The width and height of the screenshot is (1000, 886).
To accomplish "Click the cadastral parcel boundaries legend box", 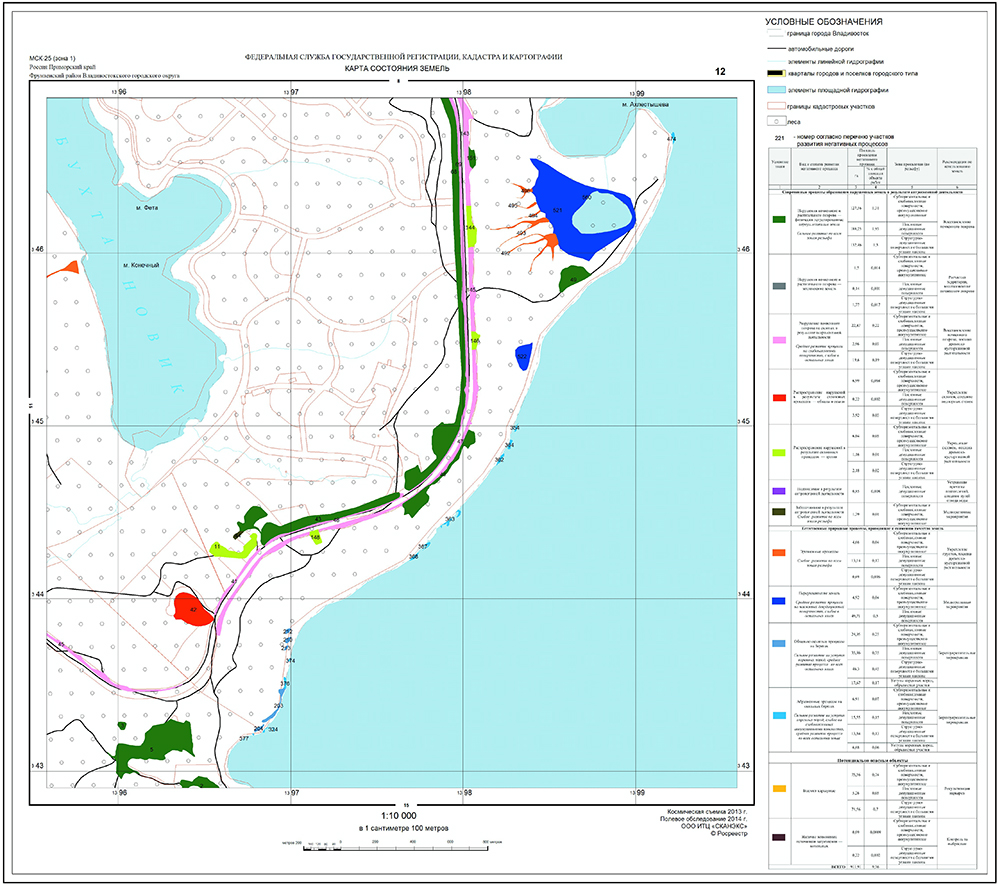I will [774, 105].
